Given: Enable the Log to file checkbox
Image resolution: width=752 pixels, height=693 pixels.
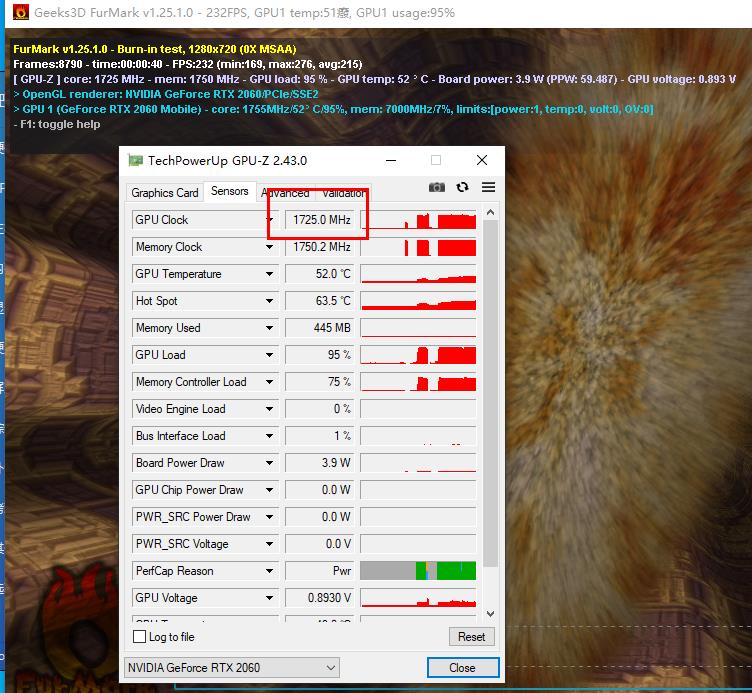Looking at the screenshot, I should [x=139, y=636].
